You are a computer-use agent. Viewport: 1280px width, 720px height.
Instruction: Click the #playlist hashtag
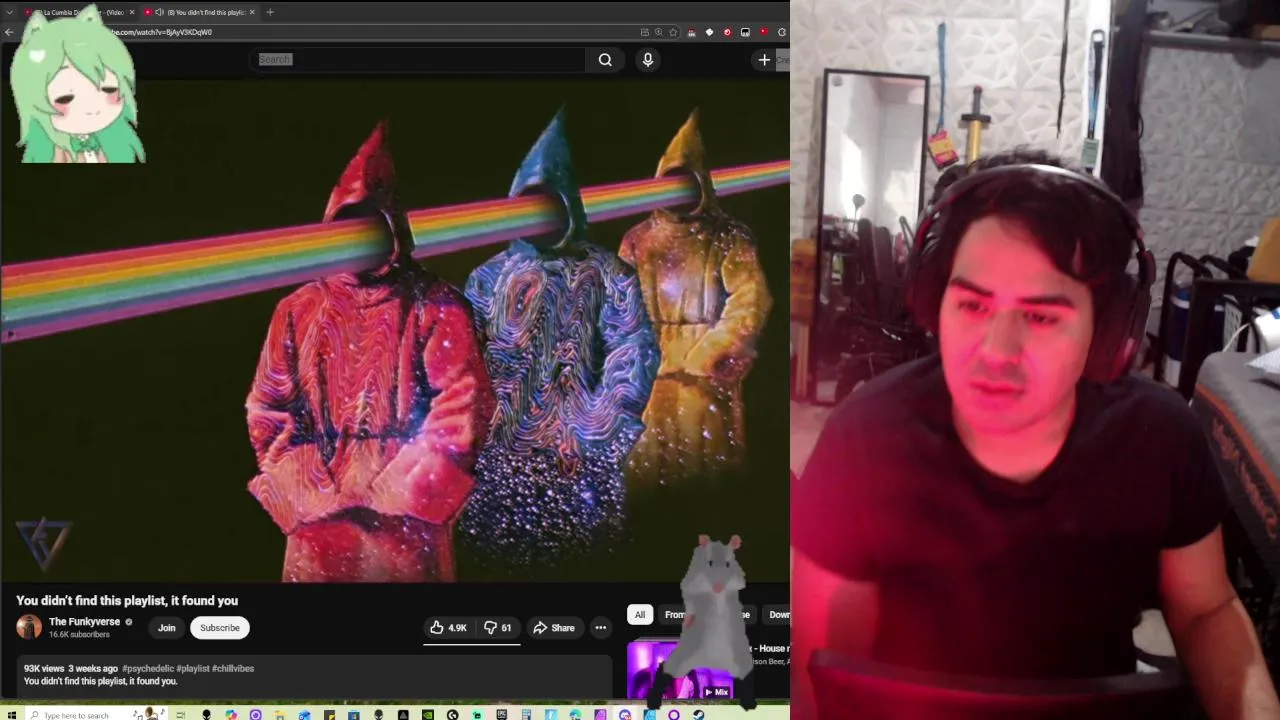193,668
